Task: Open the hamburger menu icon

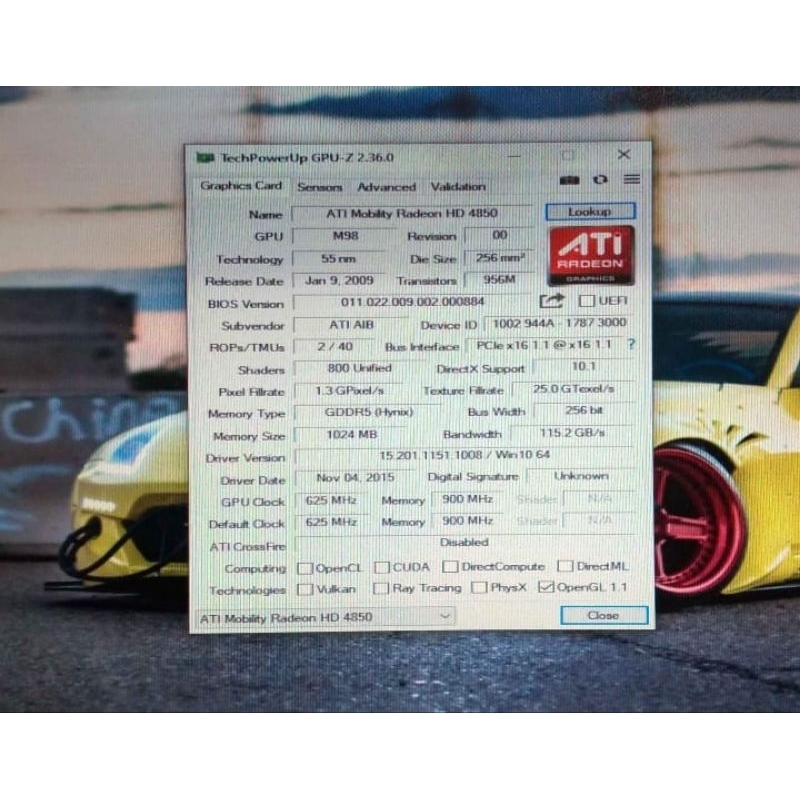Action: click(x=632, y=179)
